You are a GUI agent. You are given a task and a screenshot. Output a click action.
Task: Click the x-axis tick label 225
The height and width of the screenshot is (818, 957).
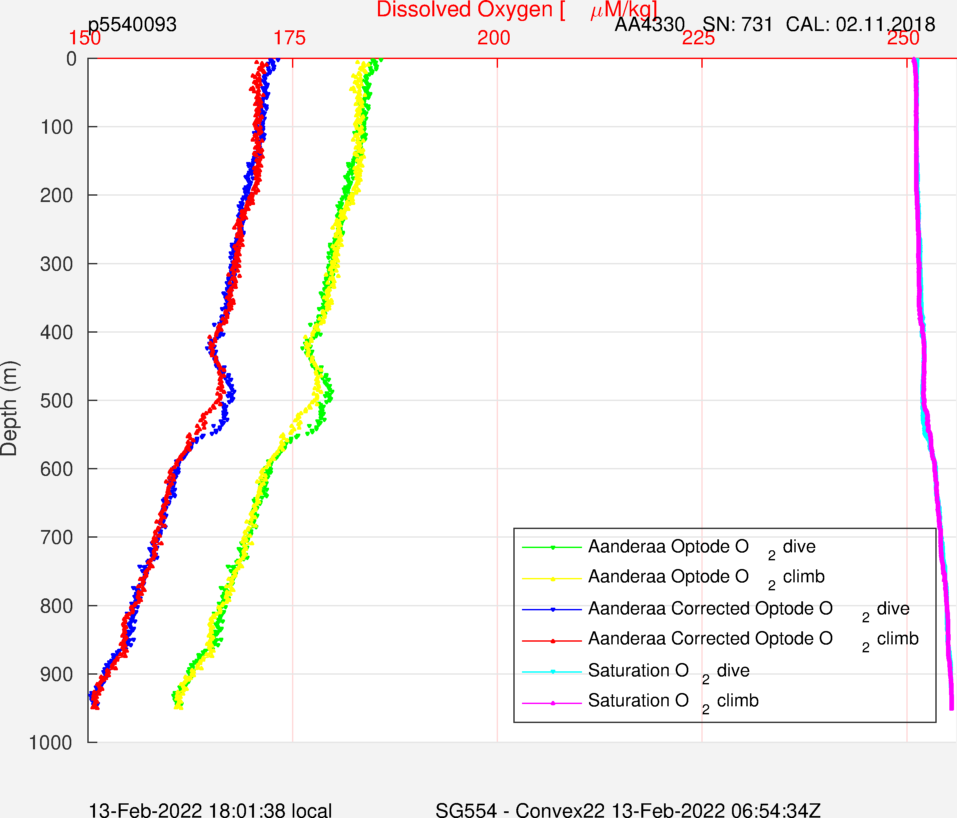[x=698, y=38]
